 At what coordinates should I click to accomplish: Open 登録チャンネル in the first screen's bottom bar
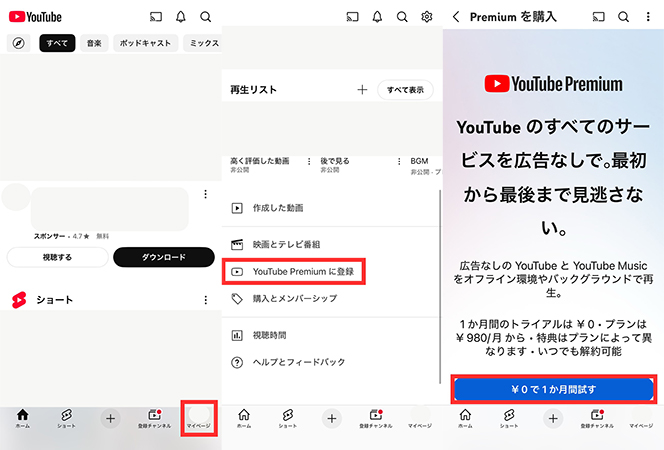155,419
